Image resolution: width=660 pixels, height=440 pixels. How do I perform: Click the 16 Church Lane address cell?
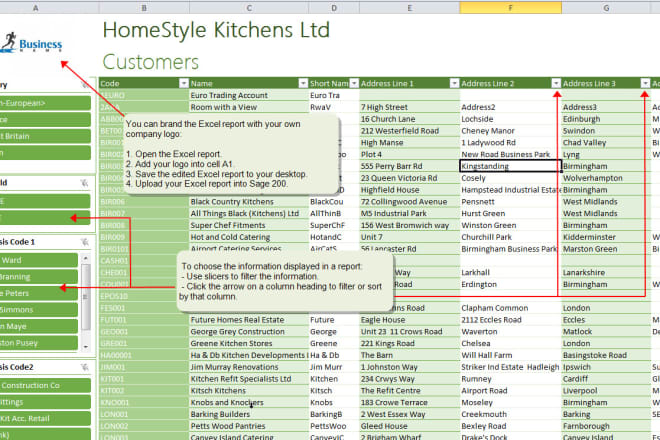tap(410, 119)
